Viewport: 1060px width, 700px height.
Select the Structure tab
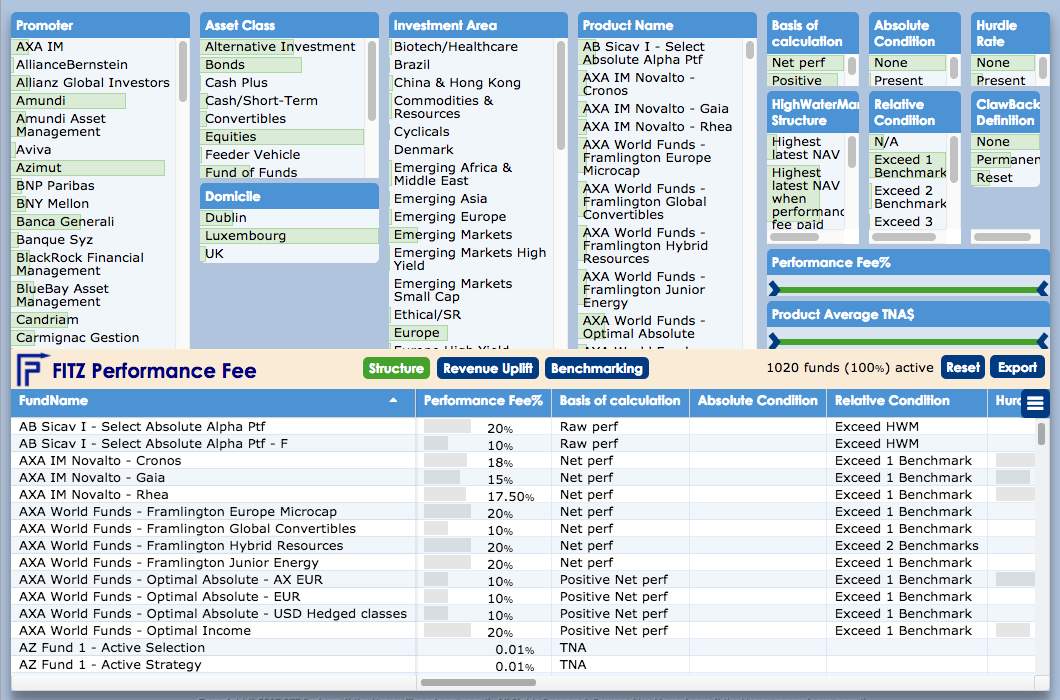396,368
